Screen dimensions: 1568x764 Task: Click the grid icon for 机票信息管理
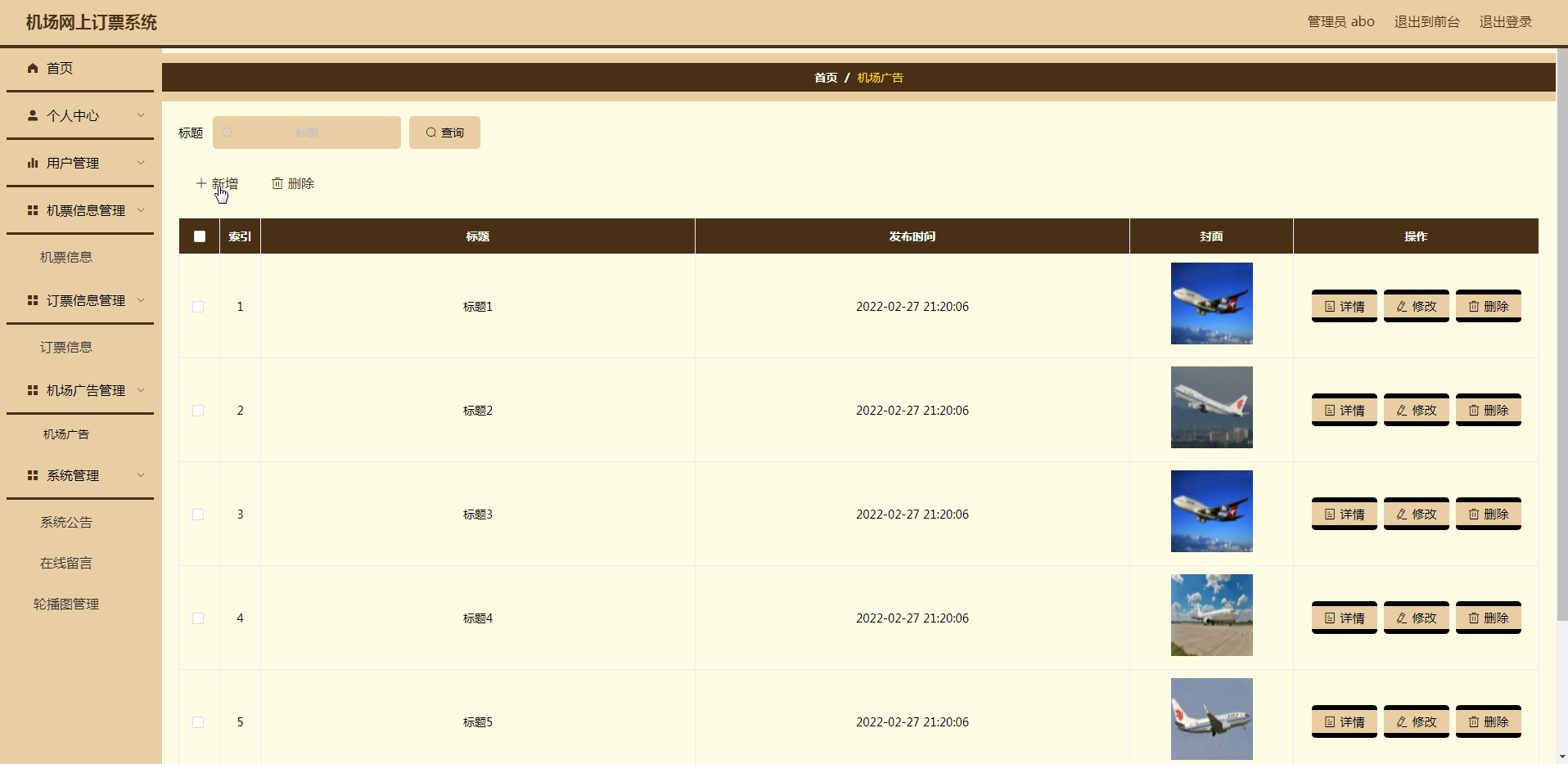(x=33, y=210)
